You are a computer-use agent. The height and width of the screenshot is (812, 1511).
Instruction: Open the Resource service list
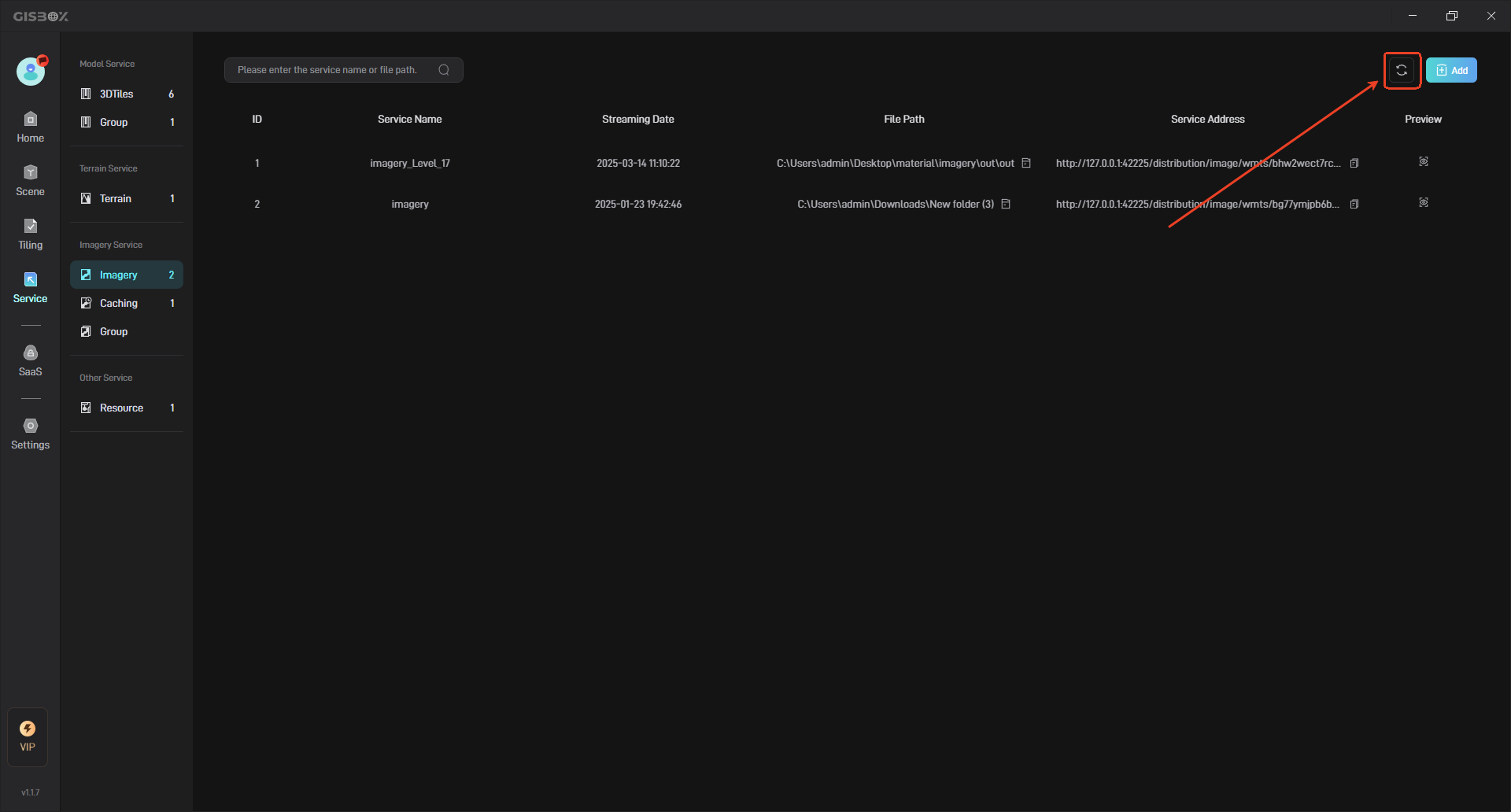[126, 408]
